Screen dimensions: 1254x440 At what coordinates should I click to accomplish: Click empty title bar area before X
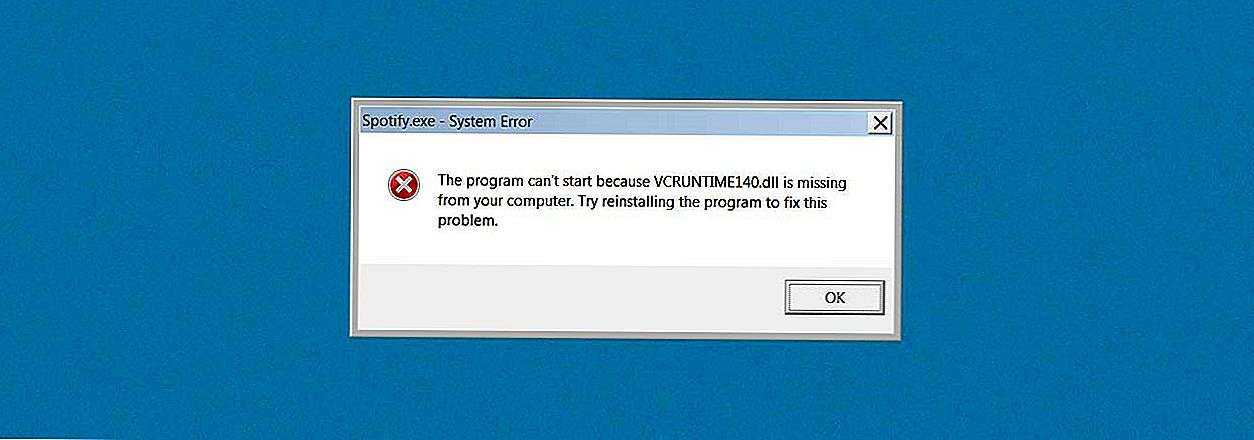700,123
